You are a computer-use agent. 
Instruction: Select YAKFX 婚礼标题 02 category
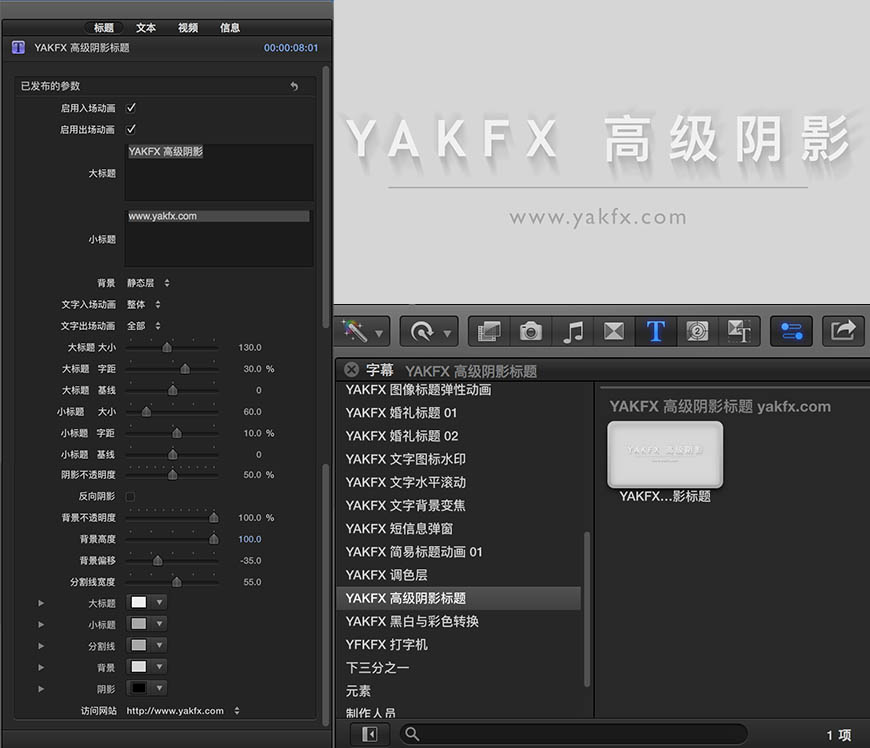459,436
